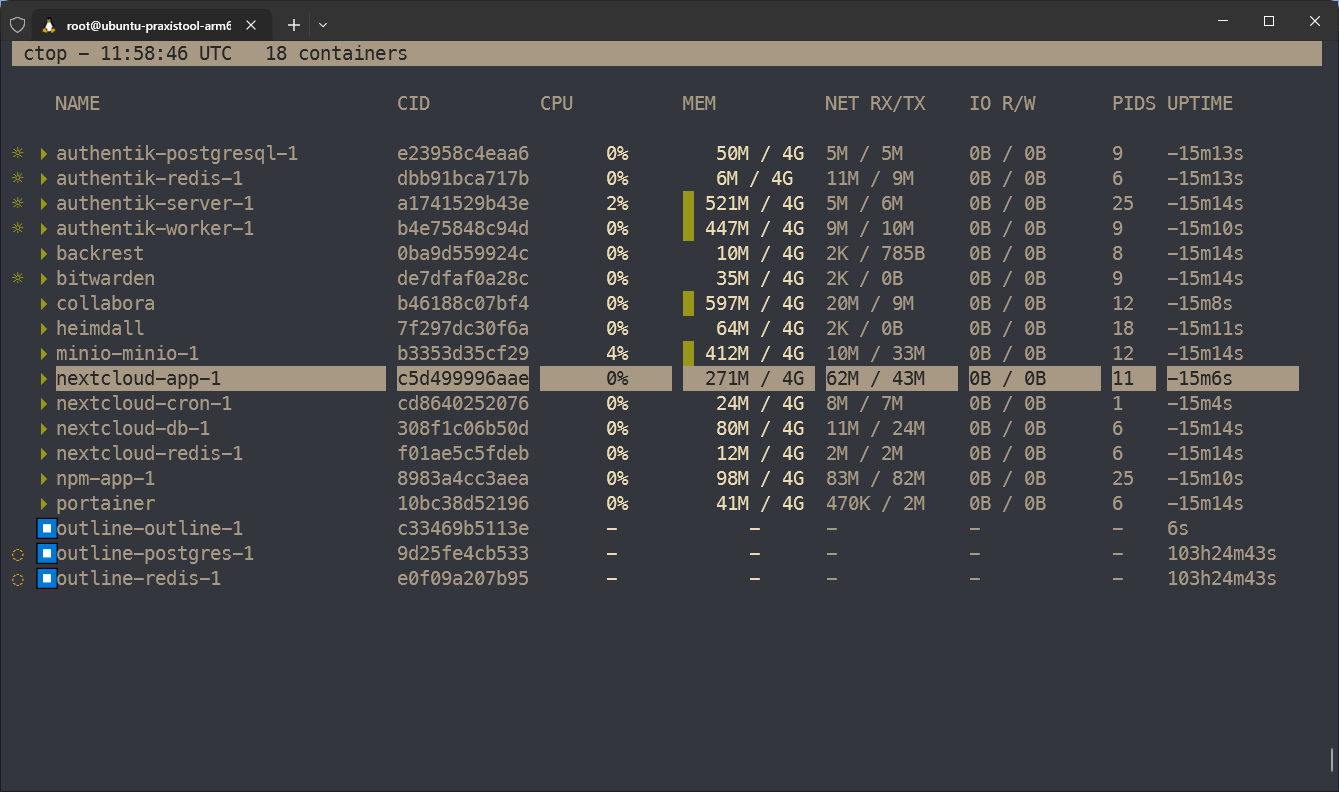
Task: Click the stopped square icon for outline-postgres-1
Action: pos(46,553)
